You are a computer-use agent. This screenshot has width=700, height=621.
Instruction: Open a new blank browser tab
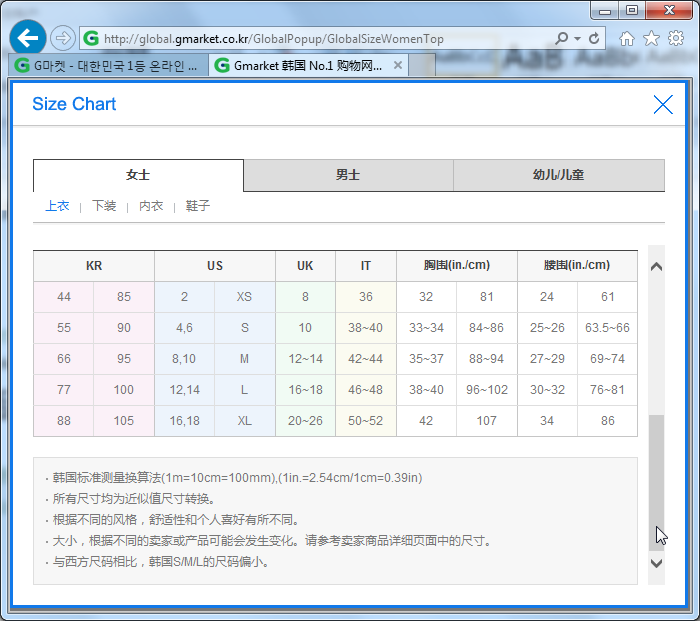421,65
